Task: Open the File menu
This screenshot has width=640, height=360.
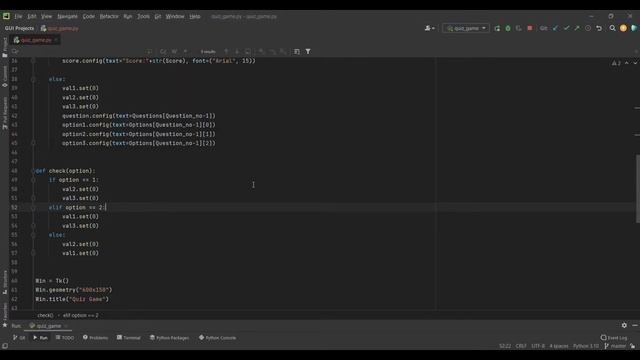Action: [18, 16]
